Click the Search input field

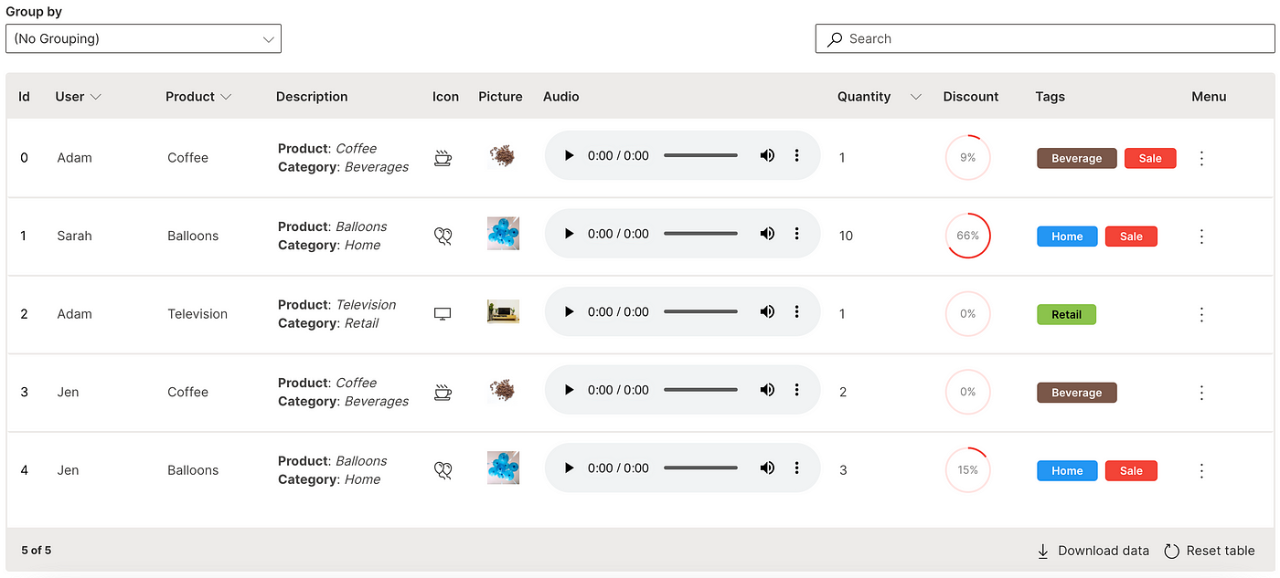coord(1045,39)
